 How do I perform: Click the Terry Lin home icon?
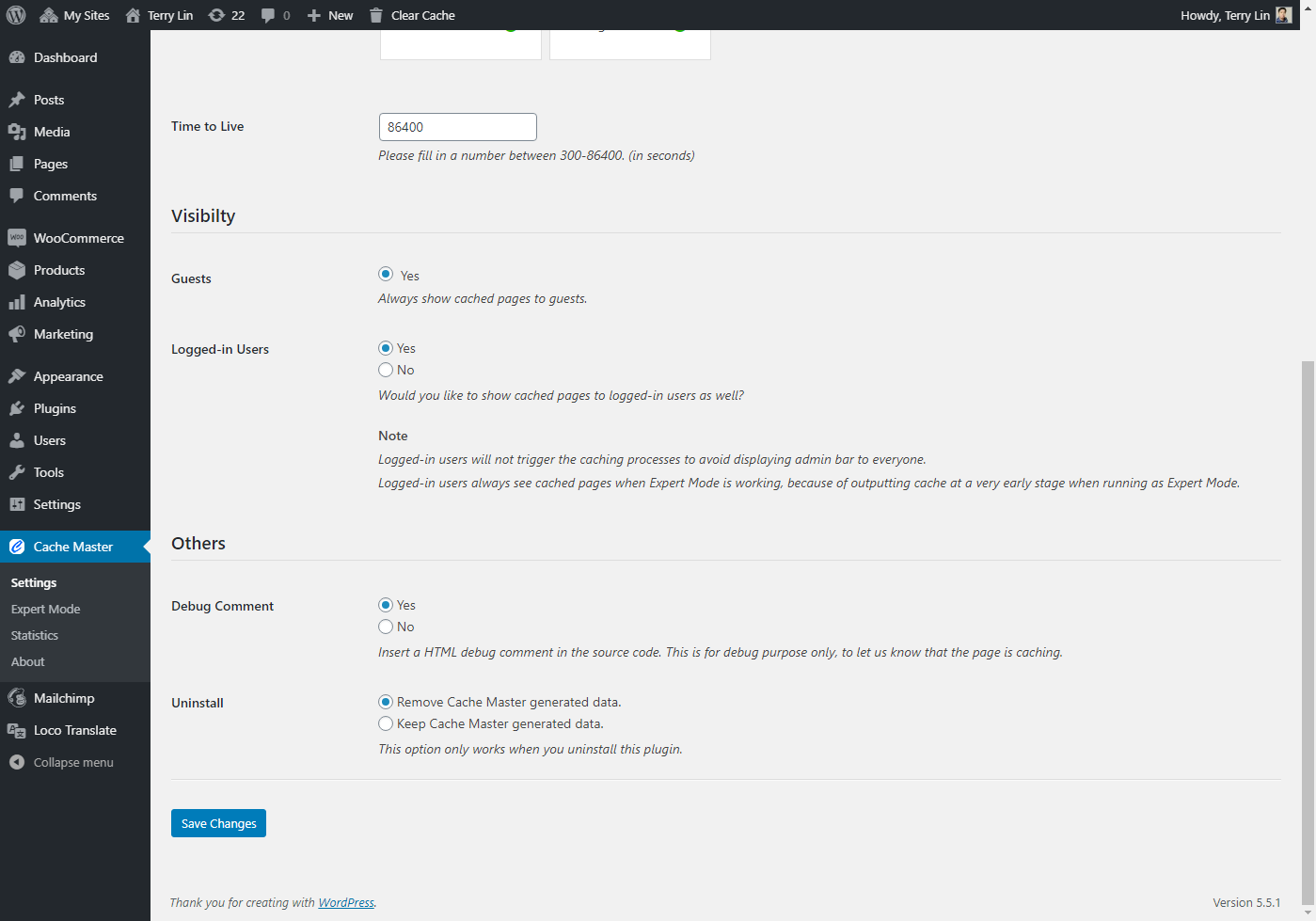[x=133, y=15]
